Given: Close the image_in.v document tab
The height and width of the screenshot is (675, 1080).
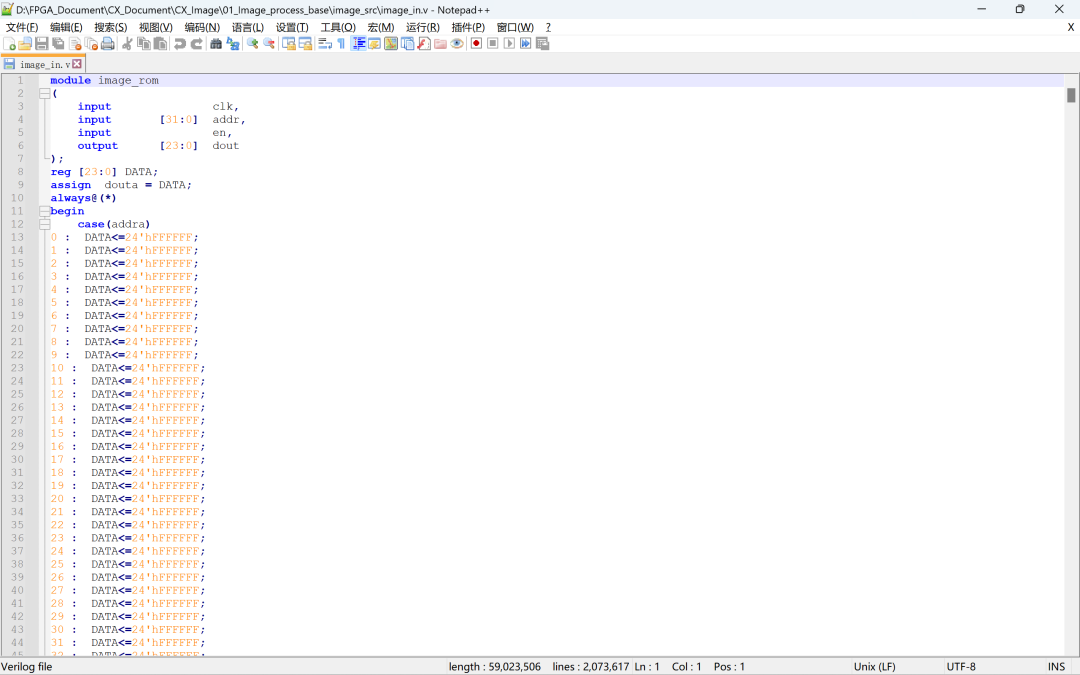Looking at the screenshot, I should point(77,61).
